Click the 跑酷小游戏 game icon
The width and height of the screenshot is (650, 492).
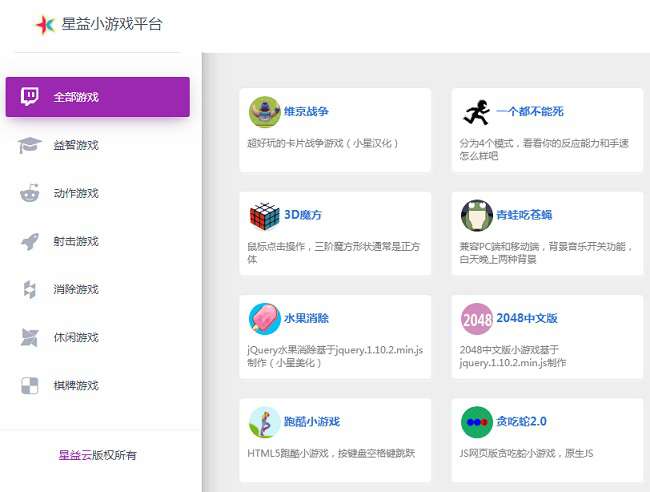[264, 422]
